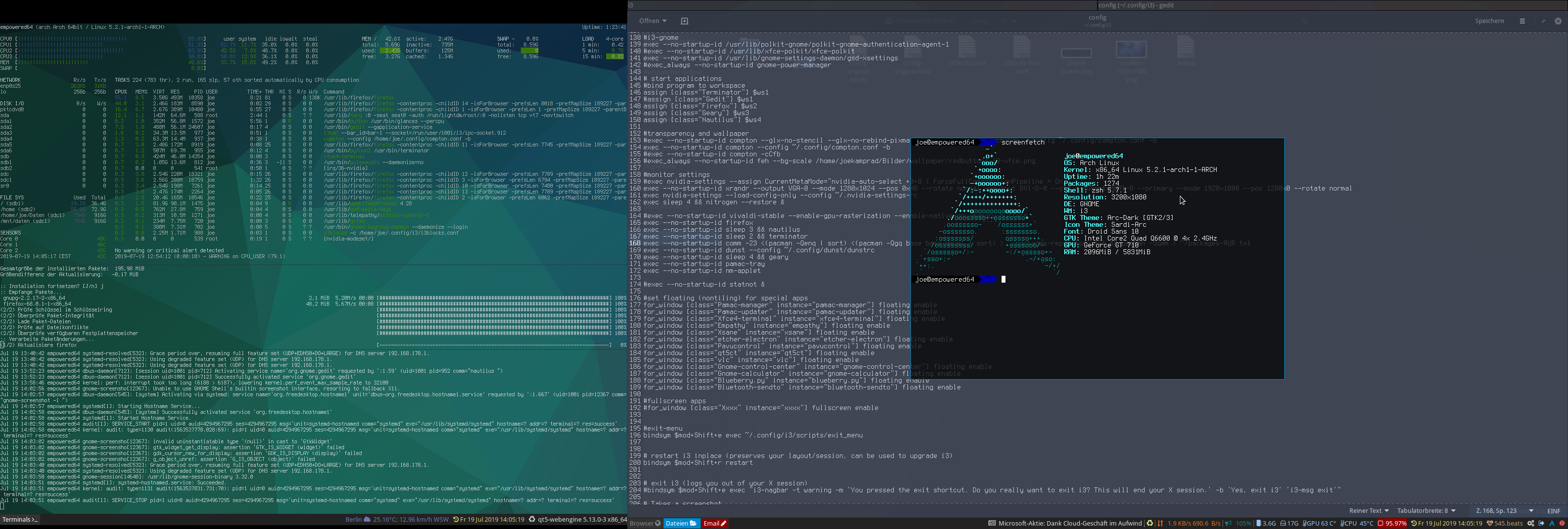Screen dimensions: 1568x529
Task: Click the recycle updates icon in right bar
Action: pos(1150,524)
